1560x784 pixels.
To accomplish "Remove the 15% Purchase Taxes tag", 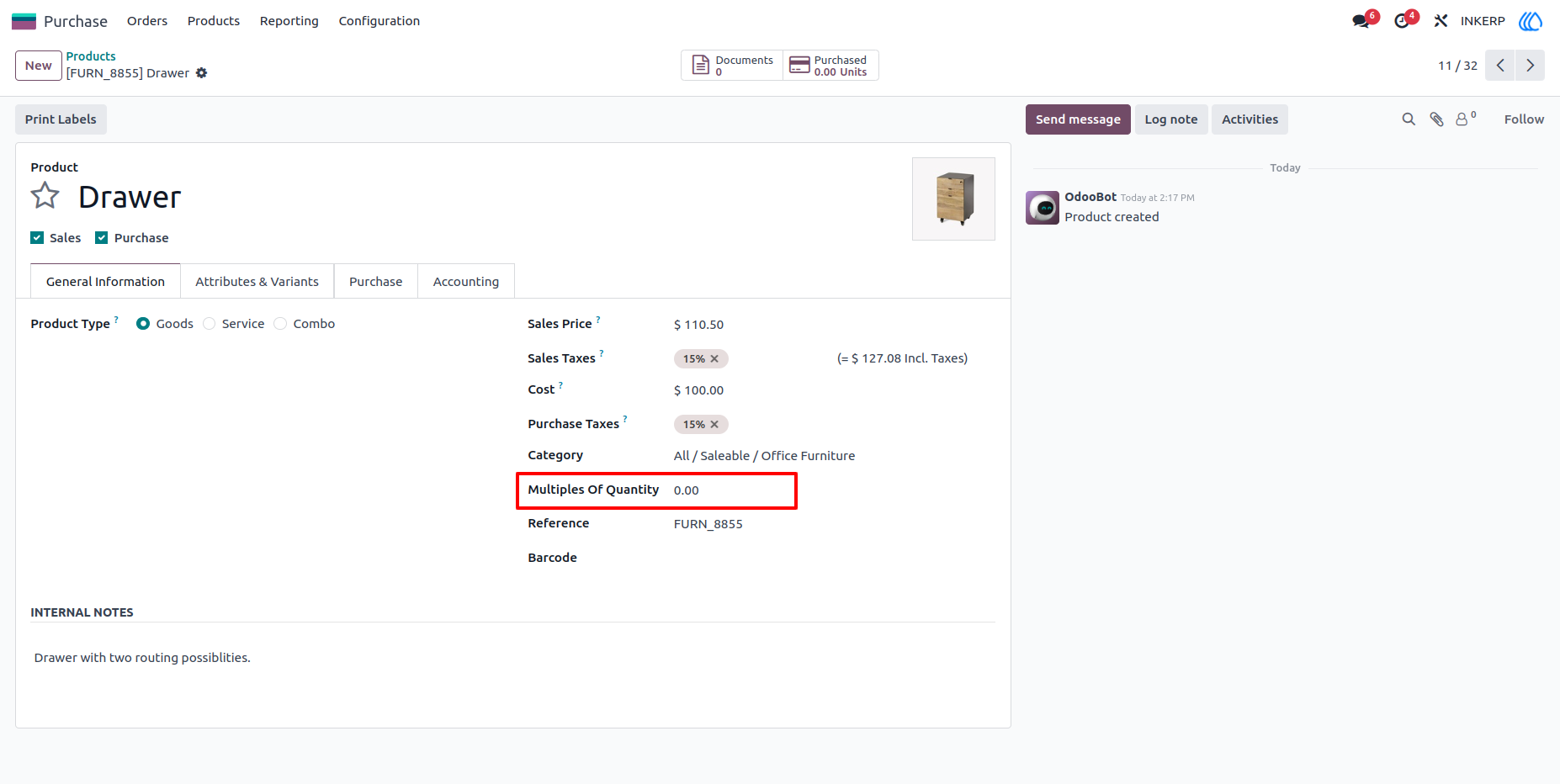I will pos(714,425).
